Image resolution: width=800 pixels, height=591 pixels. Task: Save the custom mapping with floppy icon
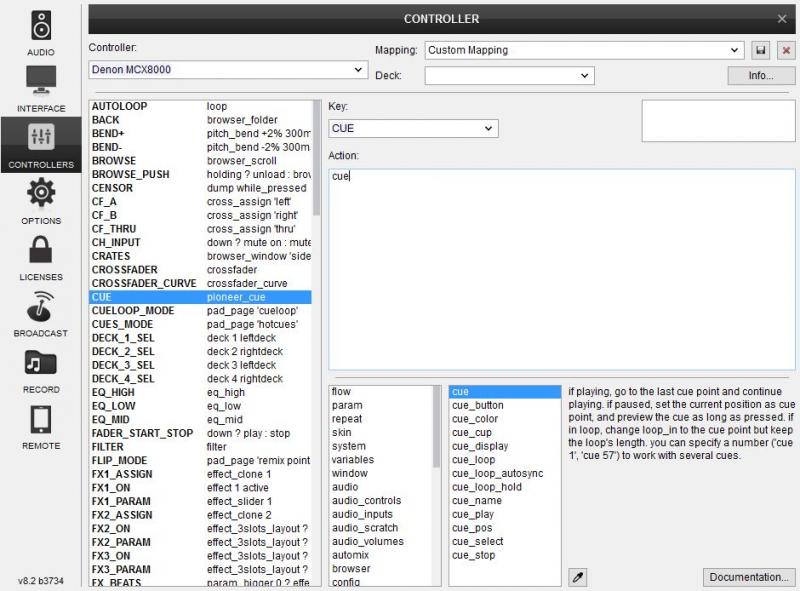(x=761, y=50)
